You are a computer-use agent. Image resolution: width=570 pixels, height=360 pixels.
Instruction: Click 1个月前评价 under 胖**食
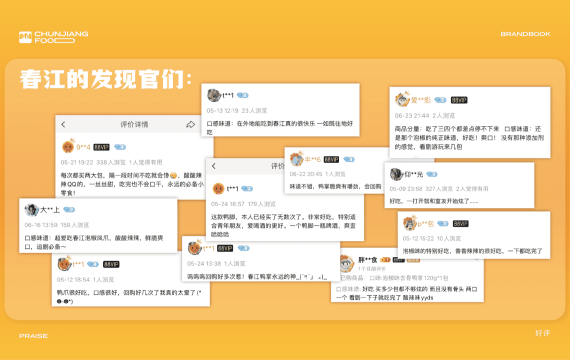pos(372,269)
